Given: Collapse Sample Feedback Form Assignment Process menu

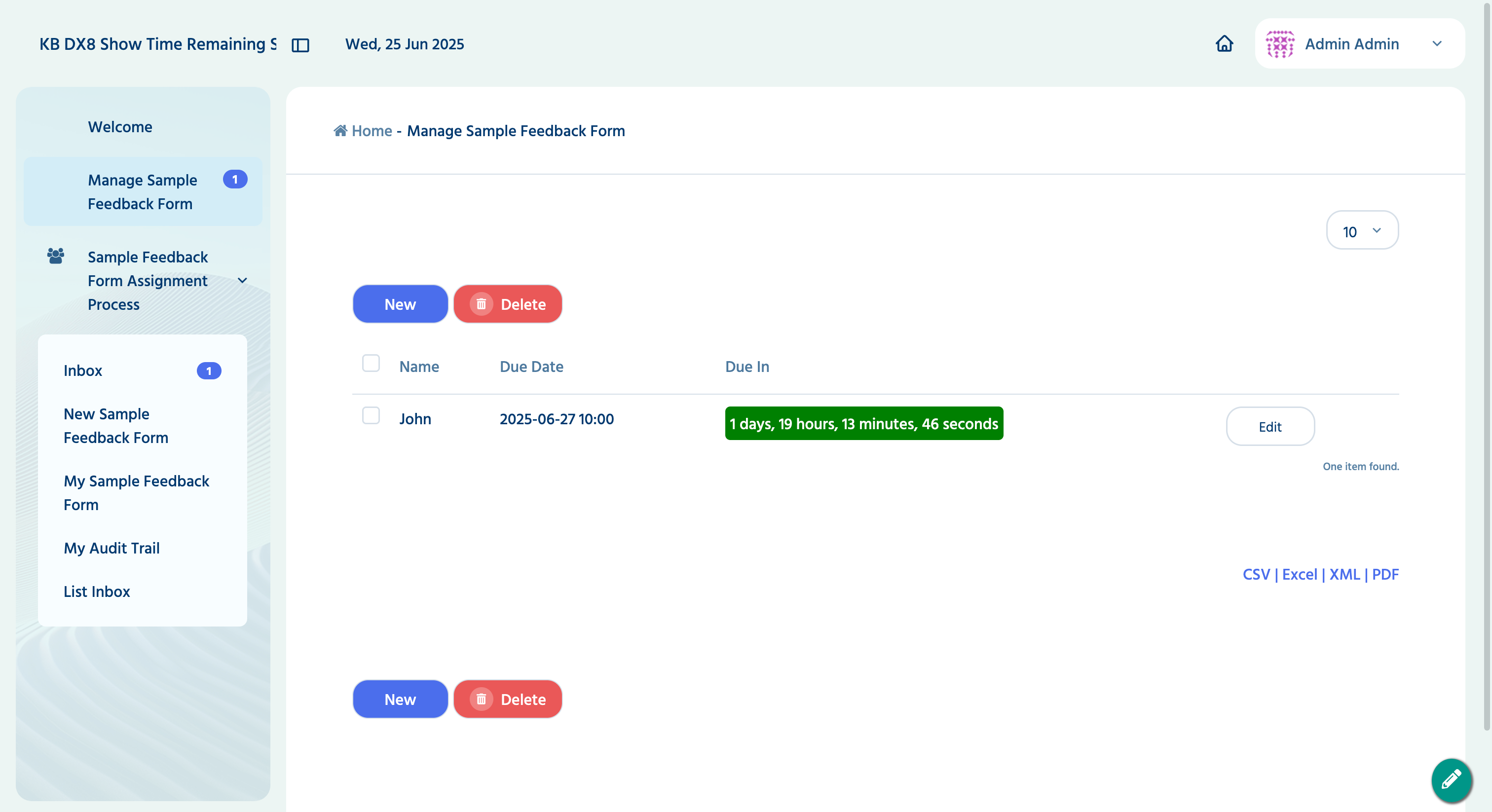Looking at the screenshot, I should click(x=243, y=280).
